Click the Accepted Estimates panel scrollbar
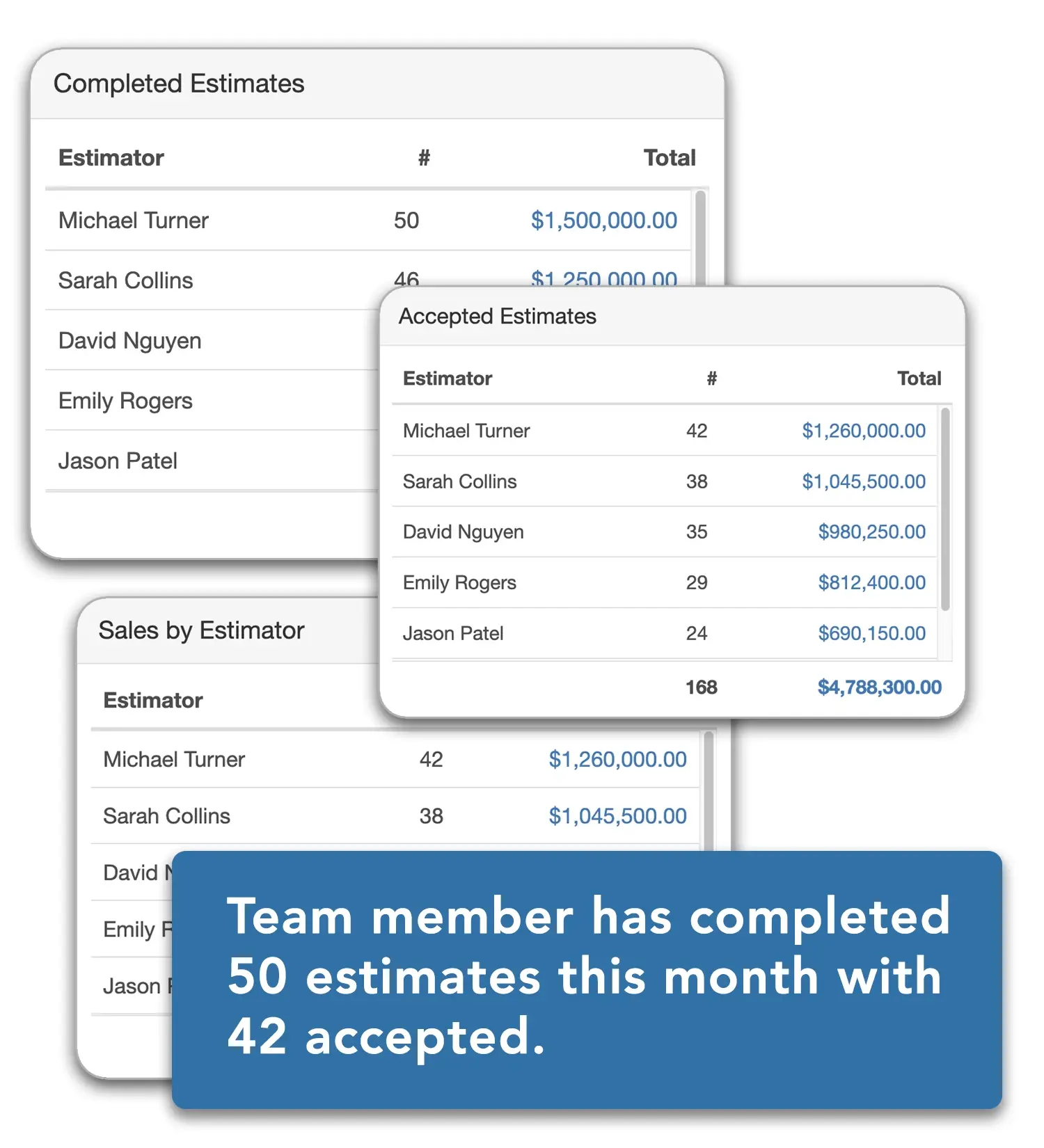The width and height of the screenshot is (1044, 1148). (945, 509)
